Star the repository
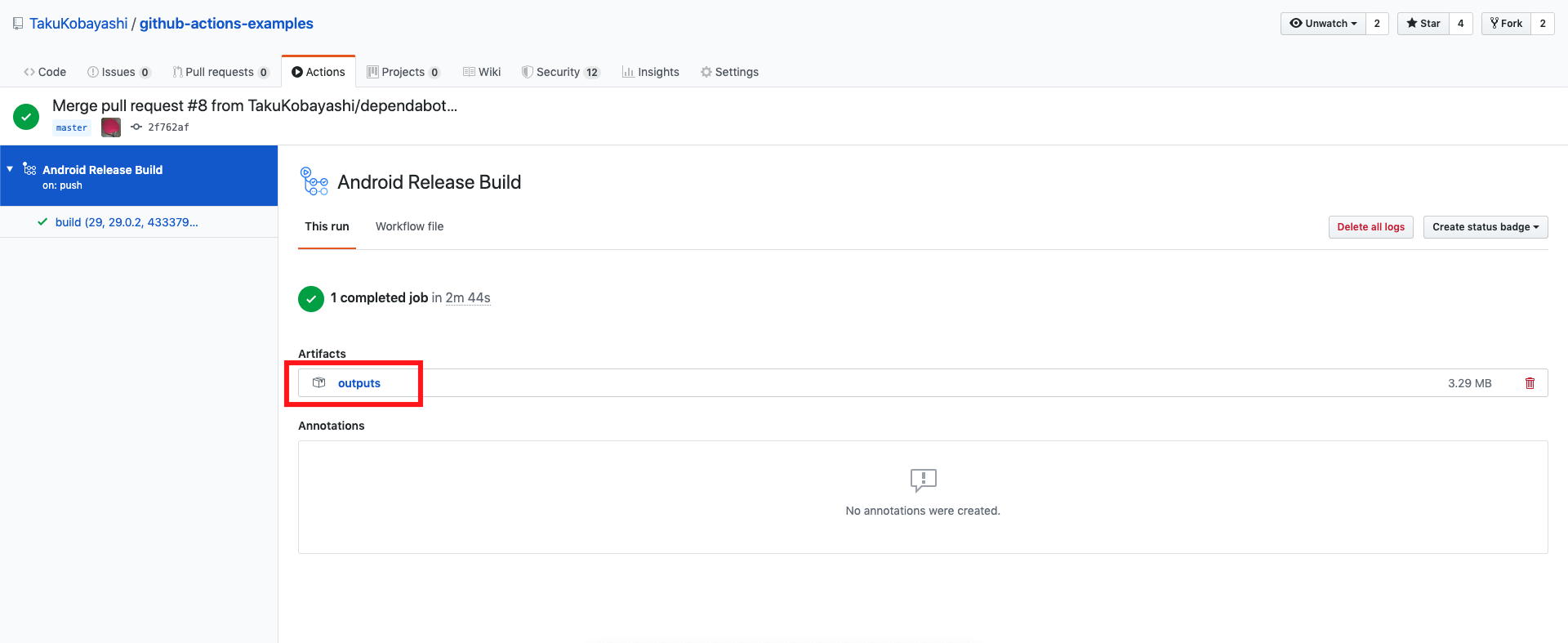 (x=1423, y=24)
